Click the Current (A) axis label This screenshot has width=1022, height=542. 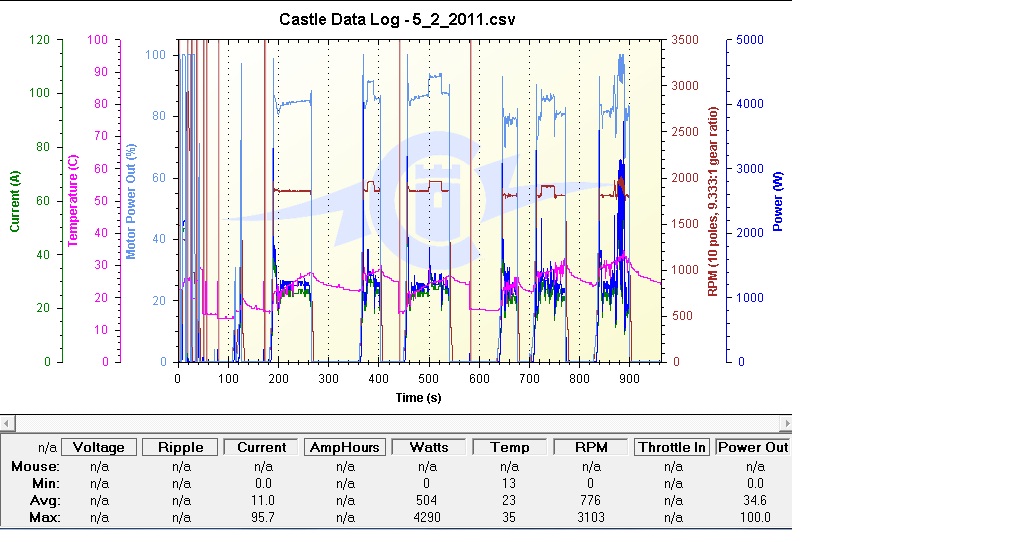[14, 201]
